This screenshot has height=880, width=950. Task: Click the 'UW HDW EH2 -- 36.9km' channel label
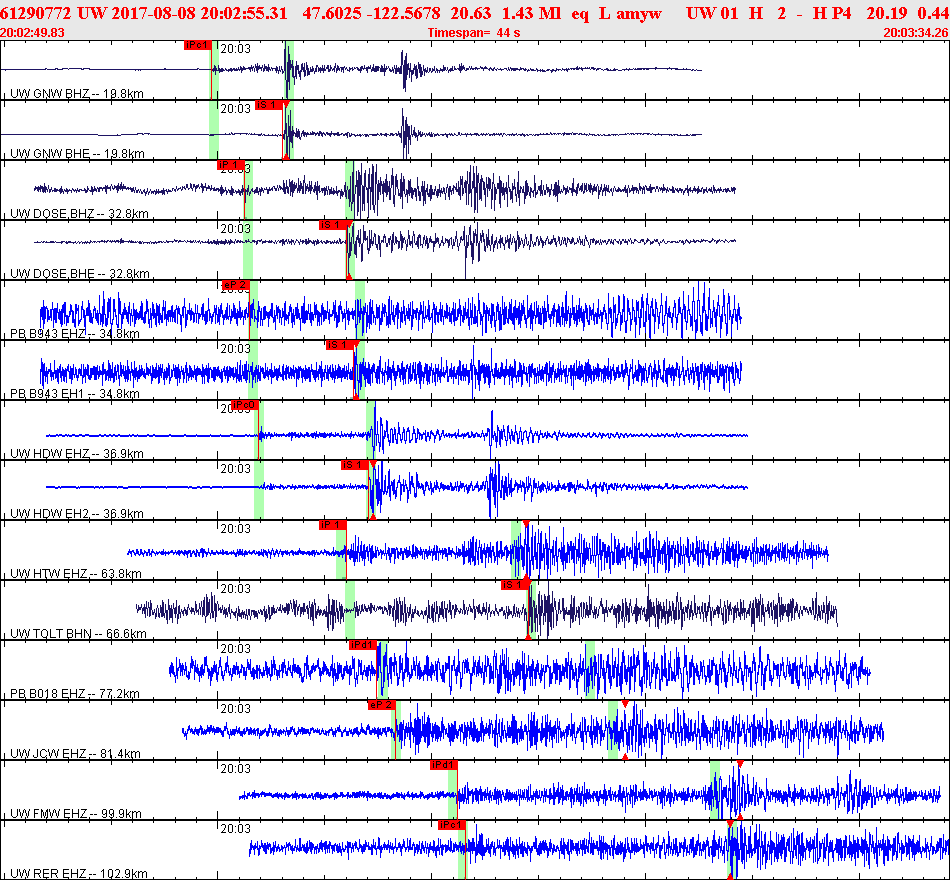tap(77, 513)
